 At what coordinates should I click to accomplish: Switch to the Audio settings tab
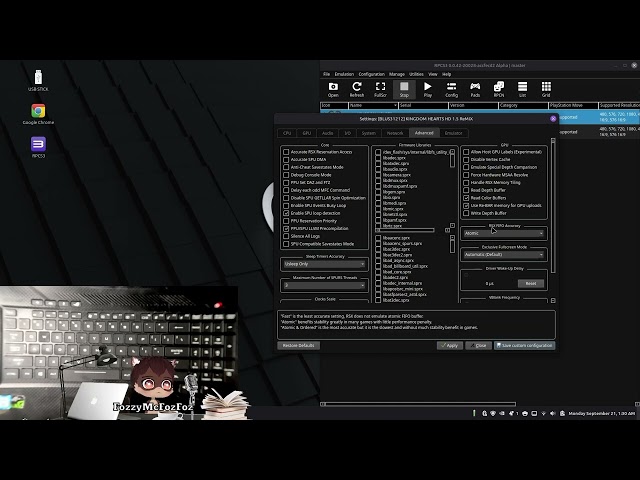[x=327, y=133]
